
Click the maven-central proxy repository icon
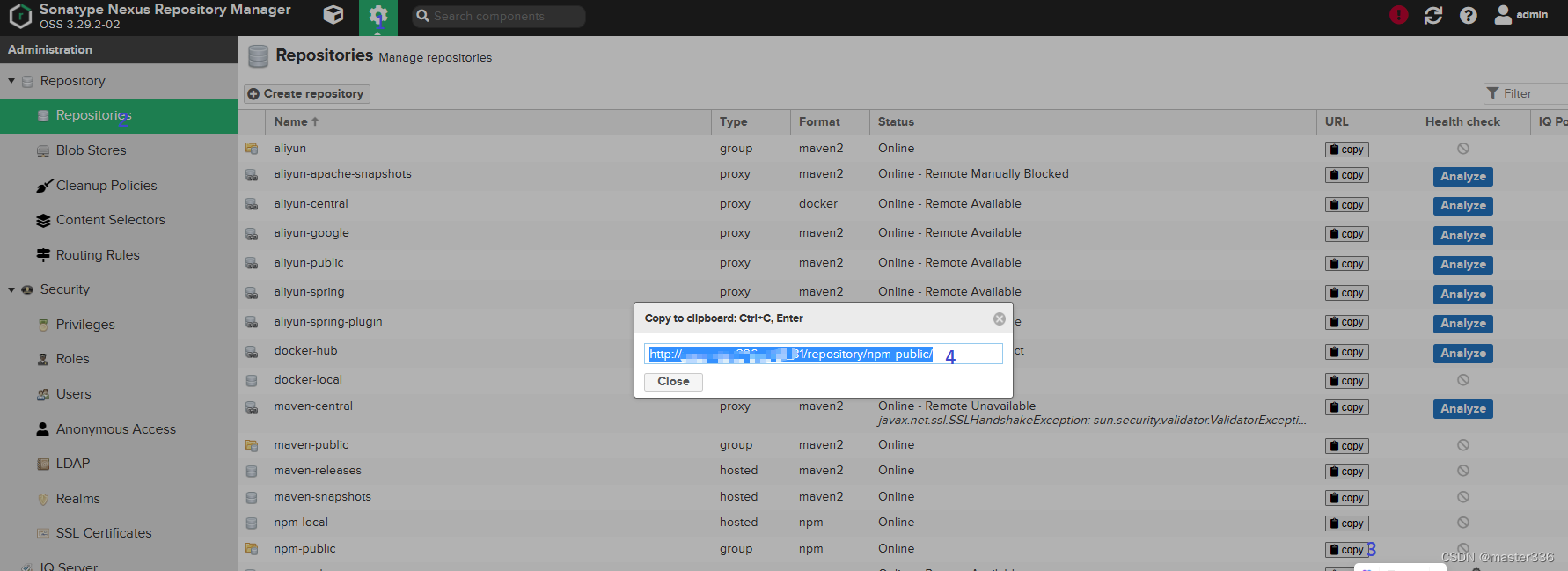click(x=252, y=407)
